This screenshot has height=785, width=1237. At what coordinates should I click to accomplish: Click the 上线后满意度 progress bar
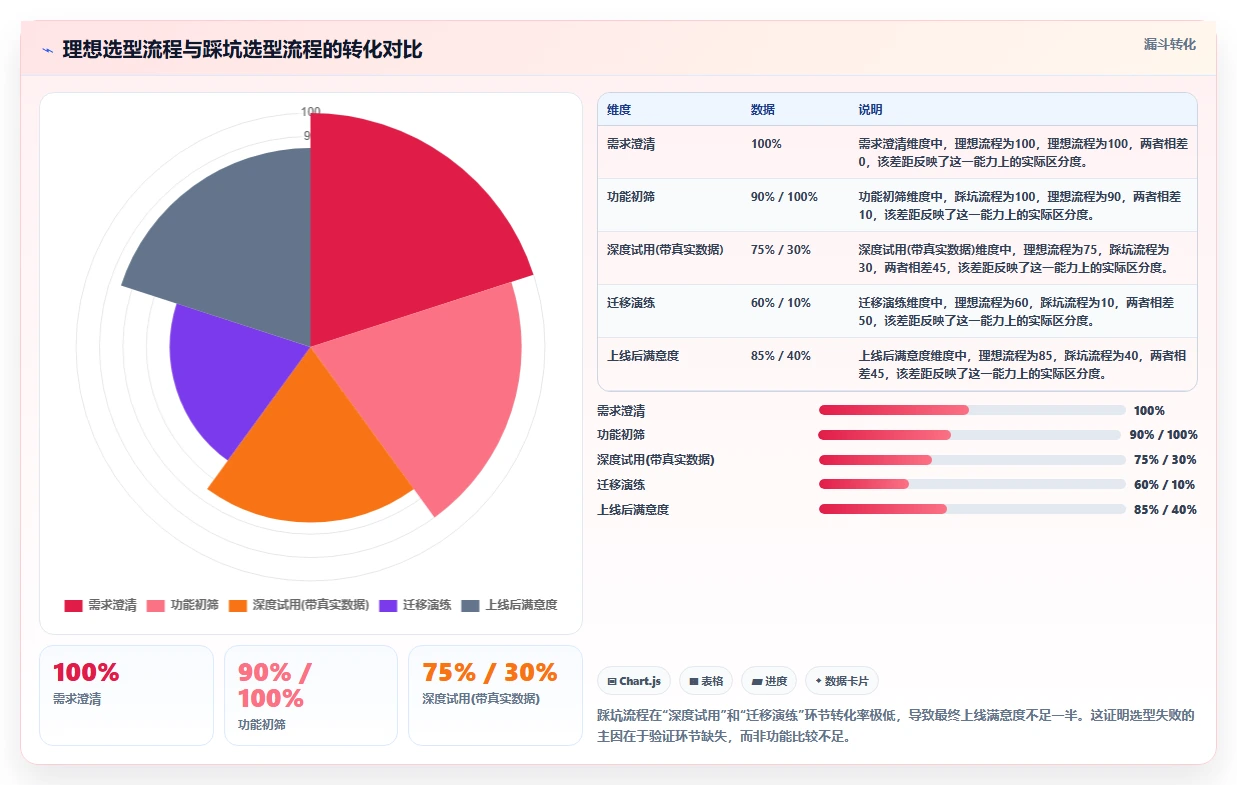point(972,509)
